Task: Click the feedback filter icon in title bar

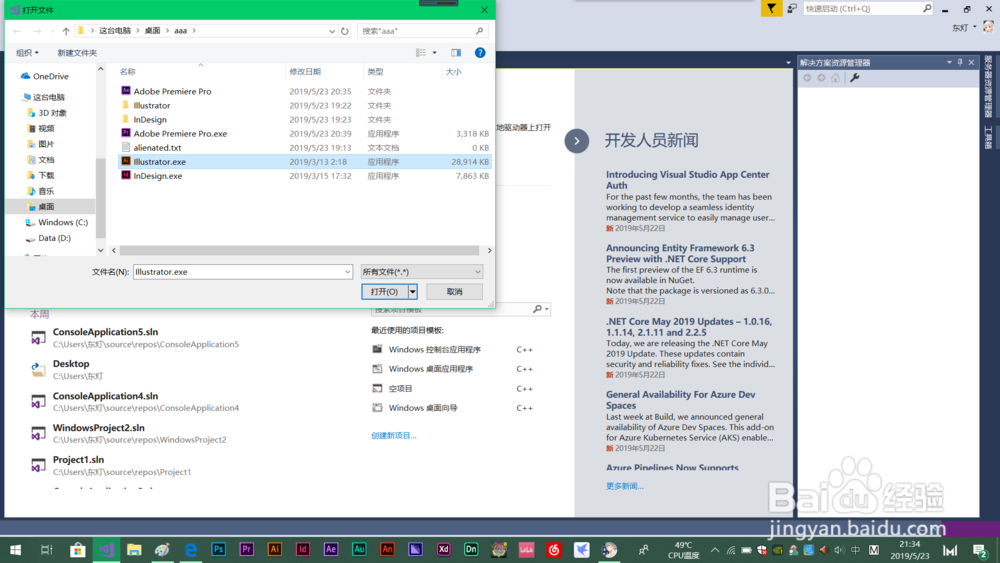Action: 771,8
